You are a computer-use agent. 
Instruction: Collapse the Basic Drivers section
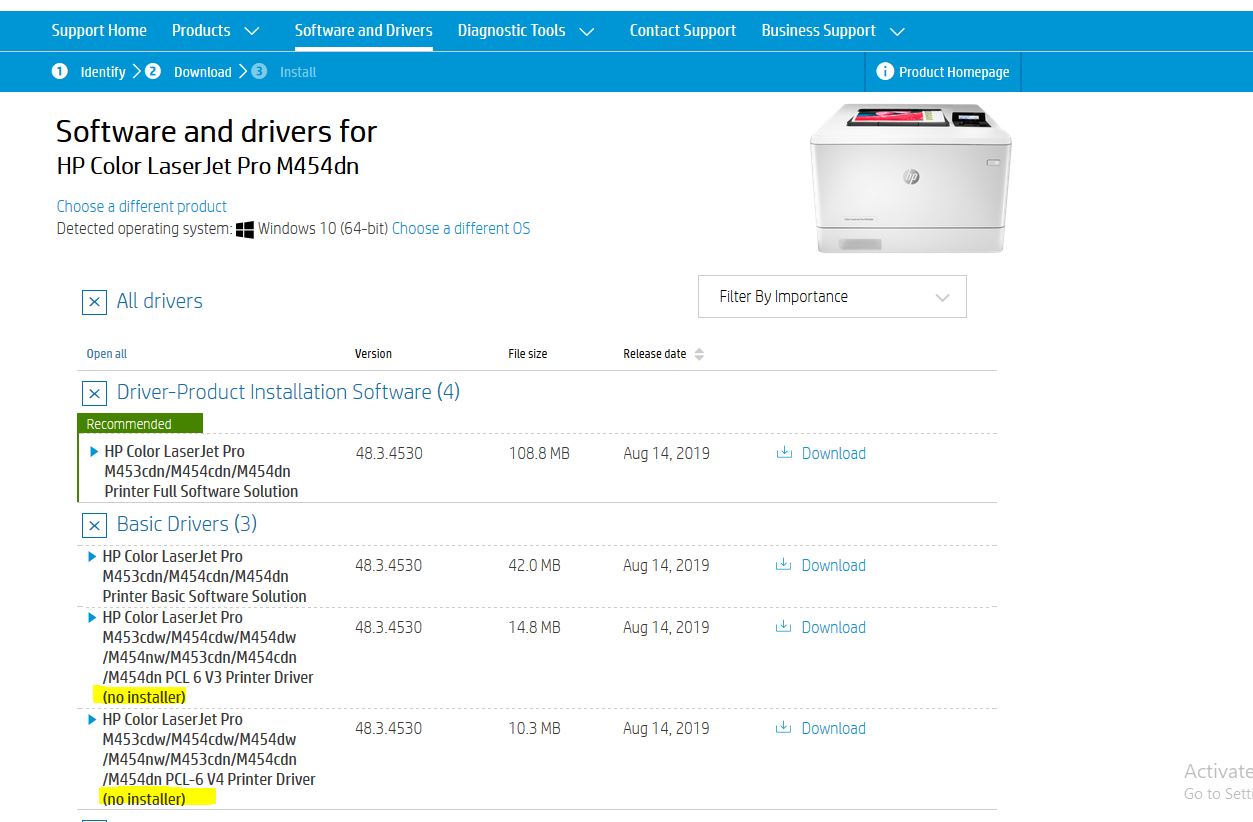point(94,524)
